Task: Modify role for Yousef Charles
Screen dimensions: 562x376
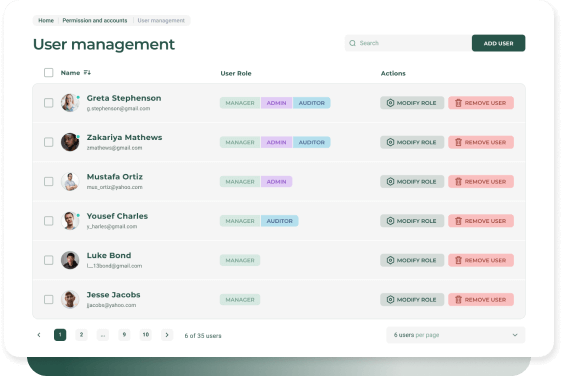Action: [x=412, y=221]
